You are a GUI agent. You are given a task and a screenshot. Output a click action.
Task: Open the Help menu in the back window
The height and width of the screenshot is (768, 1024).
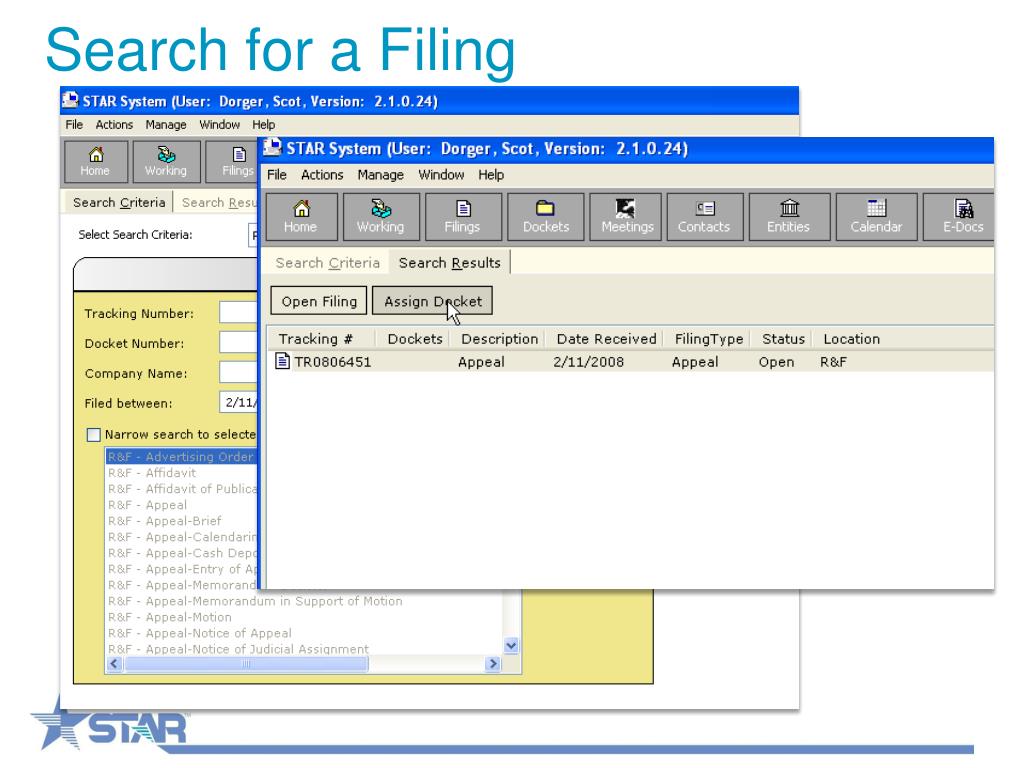tap(263, 125)
